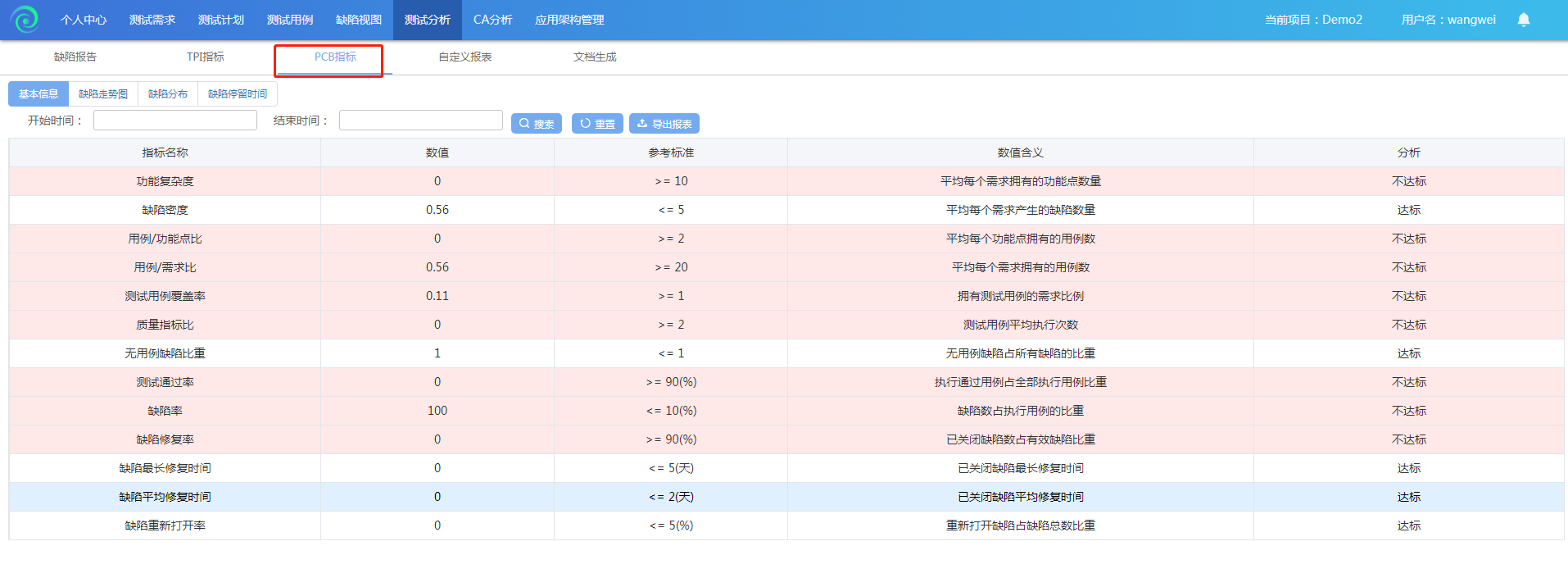Show the 缺陷分布 sub-tab
Image resolution: width=1568 pixels, height=587 pixels.
(168, 94)
